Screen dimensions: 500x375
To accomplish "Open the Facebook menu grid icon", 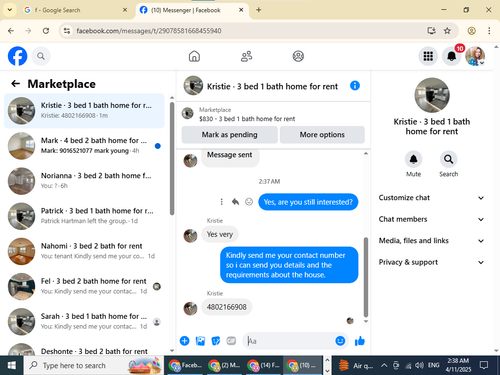I will click(x=428, y=56).
